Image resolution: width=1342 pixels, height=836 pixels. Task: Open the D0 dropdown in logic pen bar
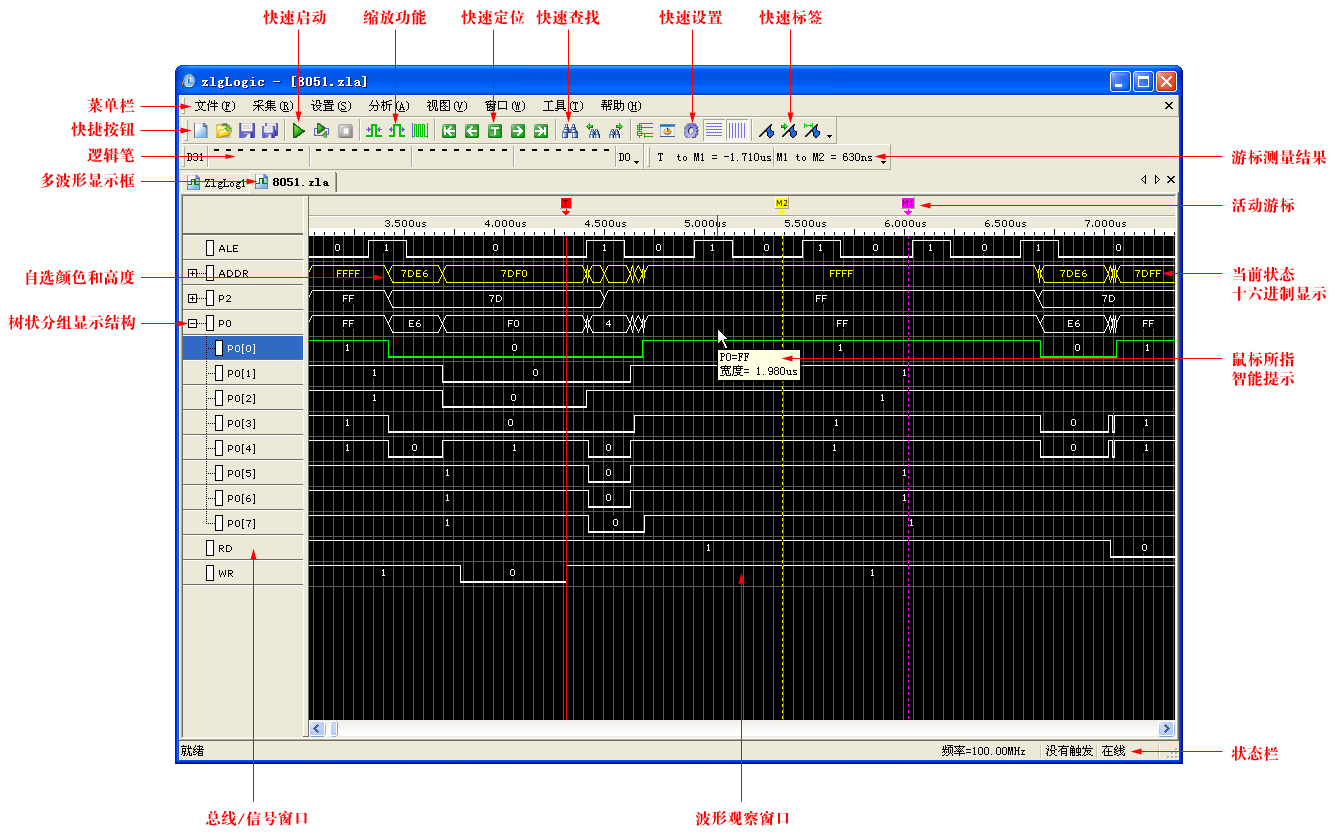tap(629, 158)
